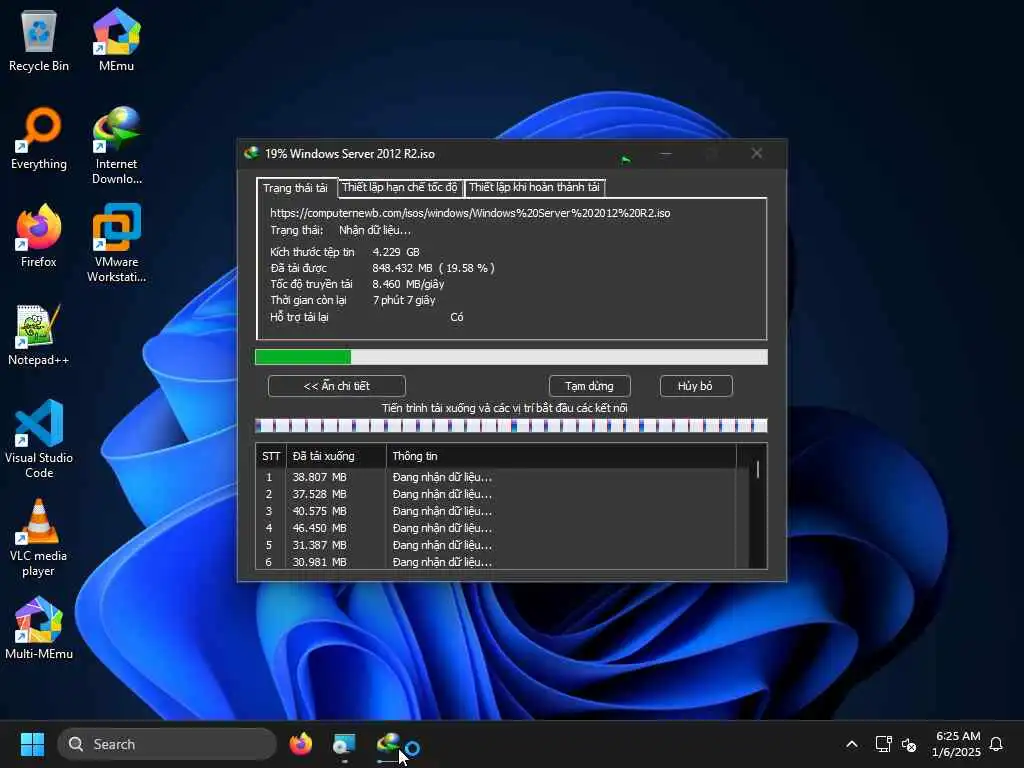Close the IDM download window
The height and width of the screenshot is (768, 1024).
pyautogui.click(x=757, y=153)
